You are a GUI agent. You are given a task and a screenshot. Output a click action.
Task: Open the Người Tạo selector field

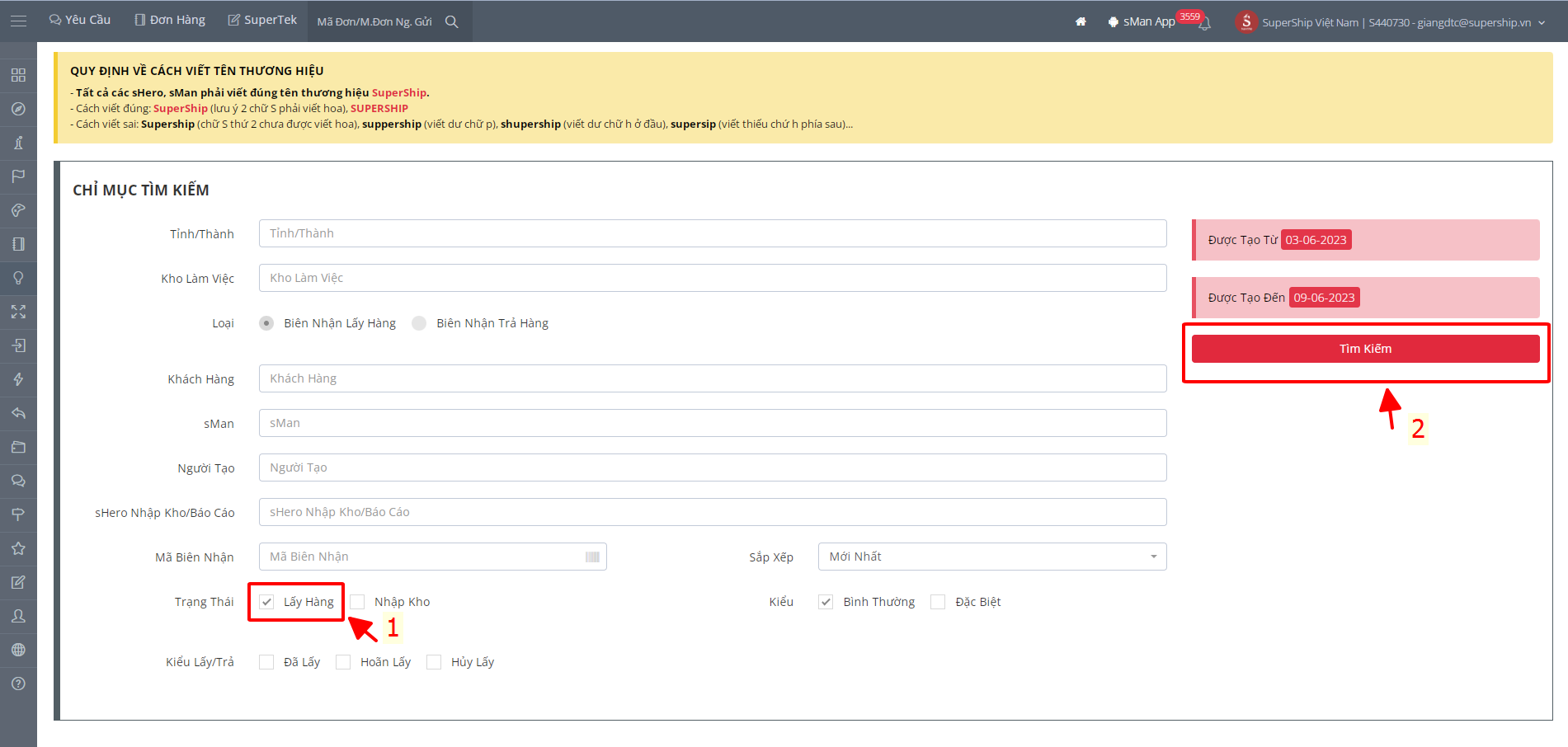[x=713, y=467]
